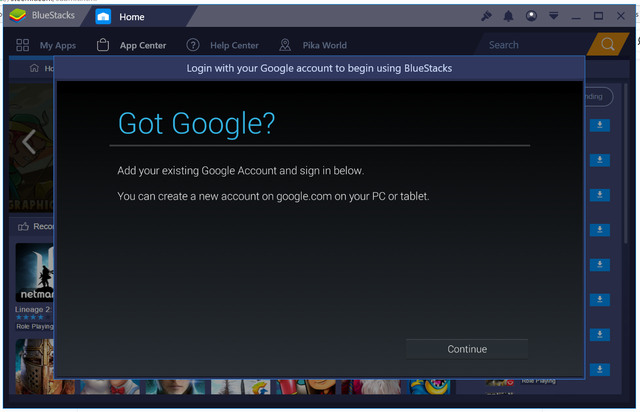Click the login dialog title bar text
640x412 pixels.
[x=319, y=68]
